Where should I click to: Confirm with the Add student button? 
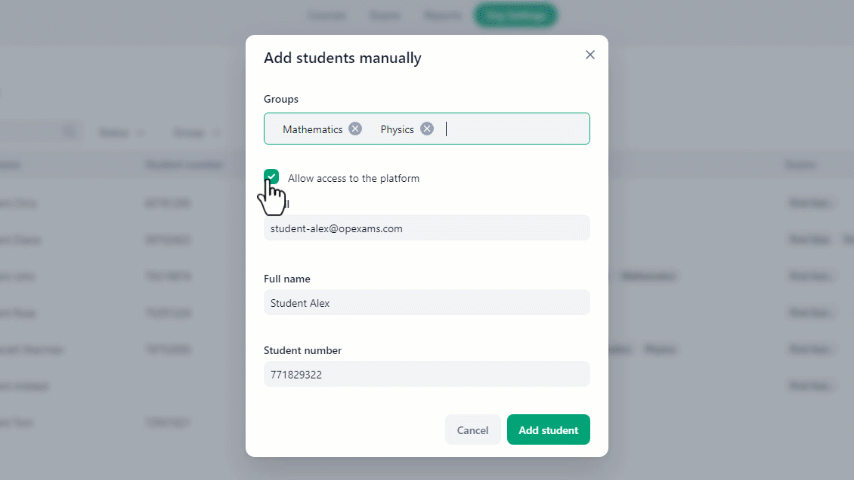tap(548, 430)
